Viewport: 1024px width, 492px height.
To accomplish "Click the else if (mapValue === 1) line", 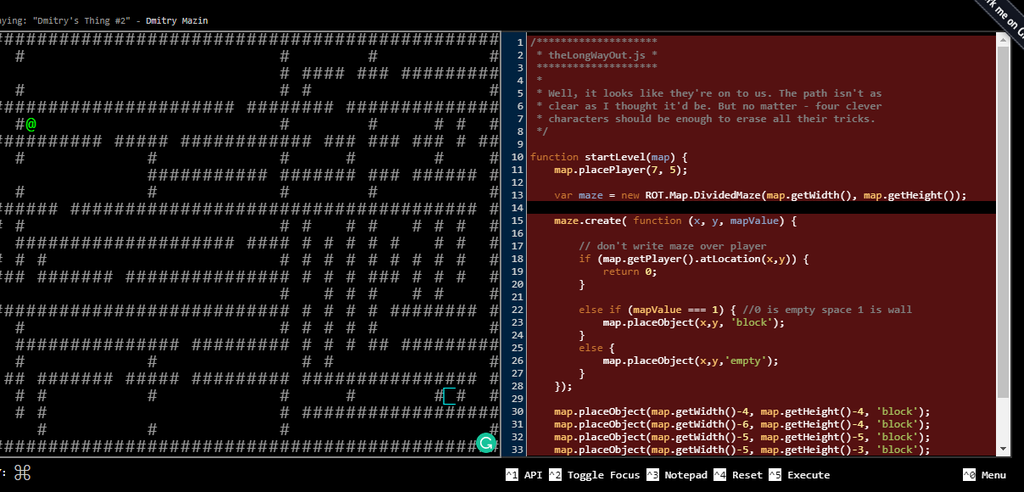I will [x=745, y=310].
